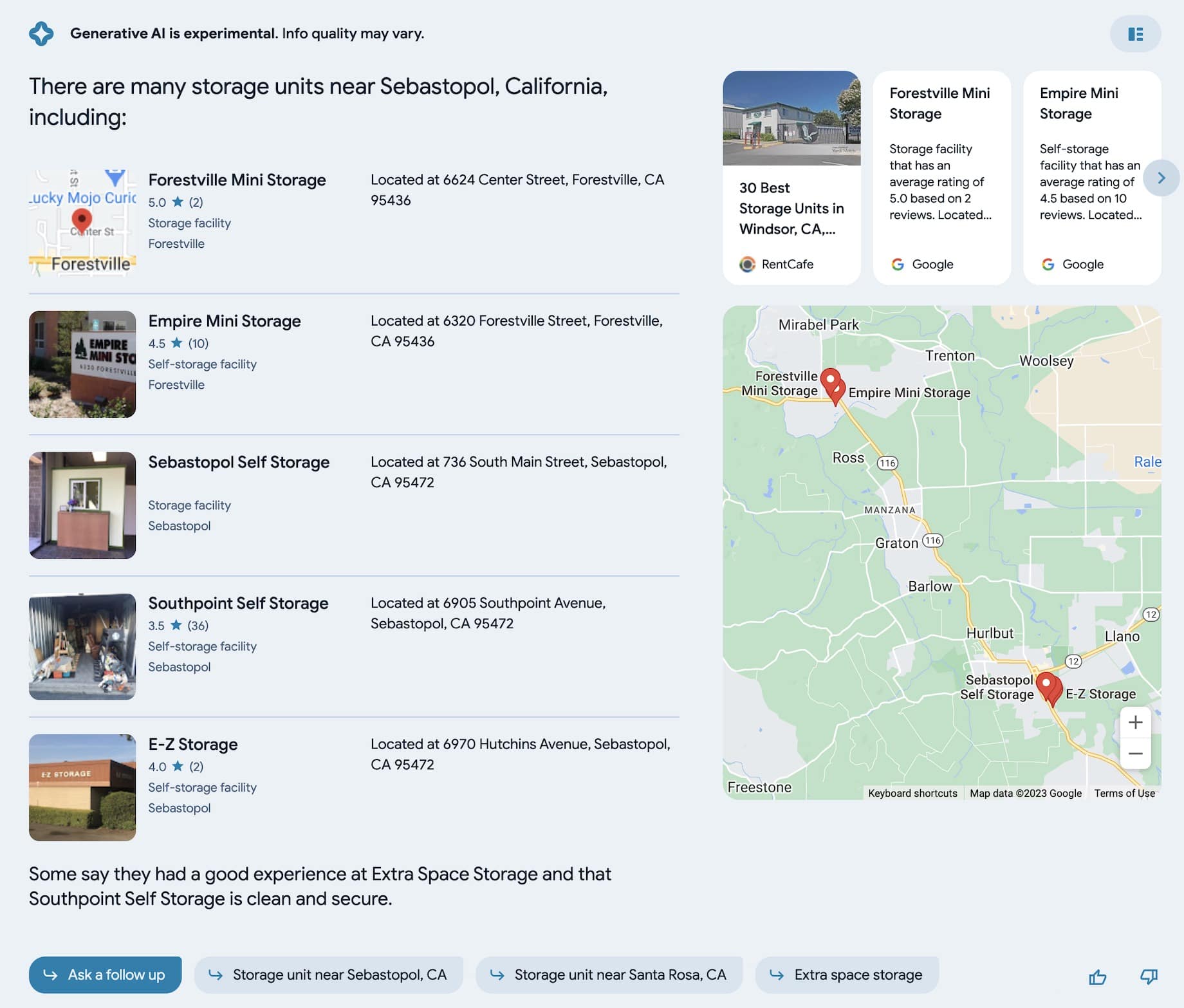Select 'Storage unit near Santa Rosa, CA' suggestion
Viewport: 1184px width, 1008px height.
click(609, 975)
